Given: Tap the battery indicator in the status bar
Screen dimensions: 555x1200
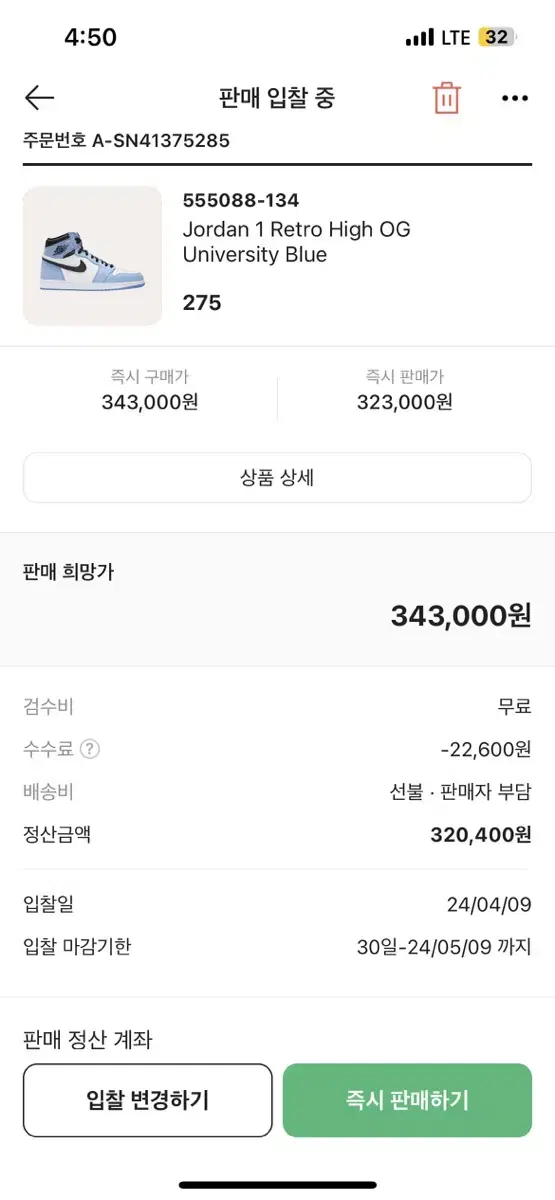Looking at the screenshot, I should (x=497, y=37).
